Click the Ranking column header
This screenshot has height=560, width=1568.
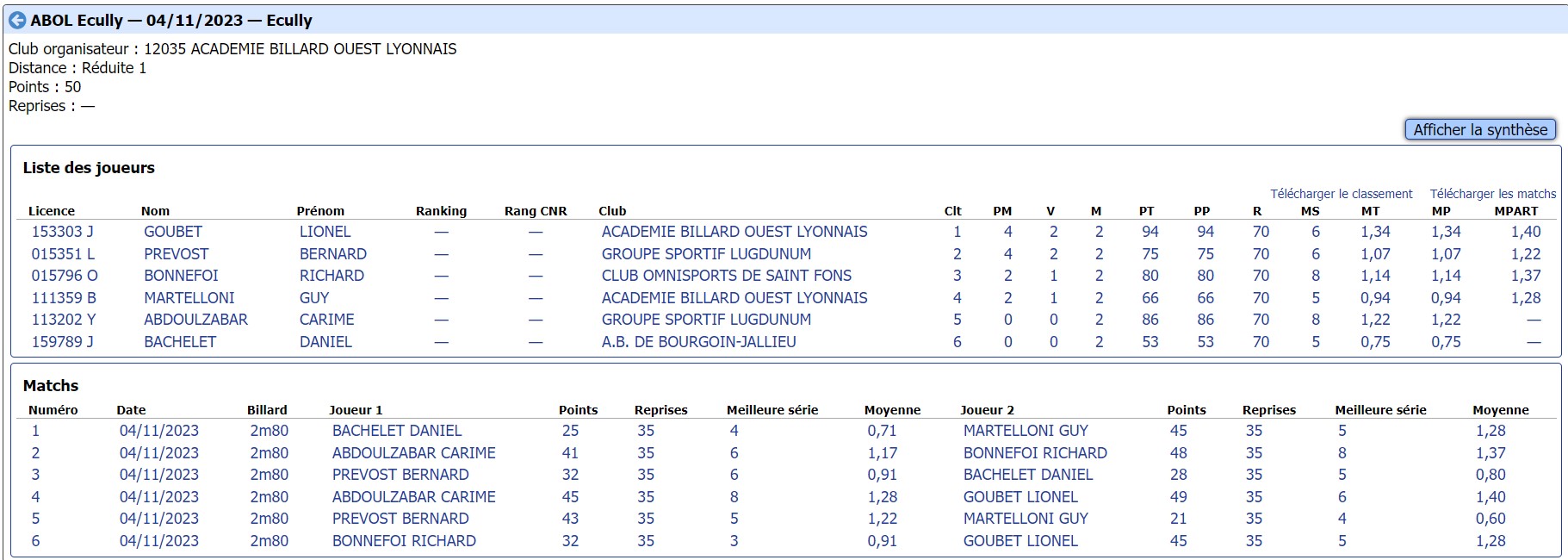(x=441, y=211)
